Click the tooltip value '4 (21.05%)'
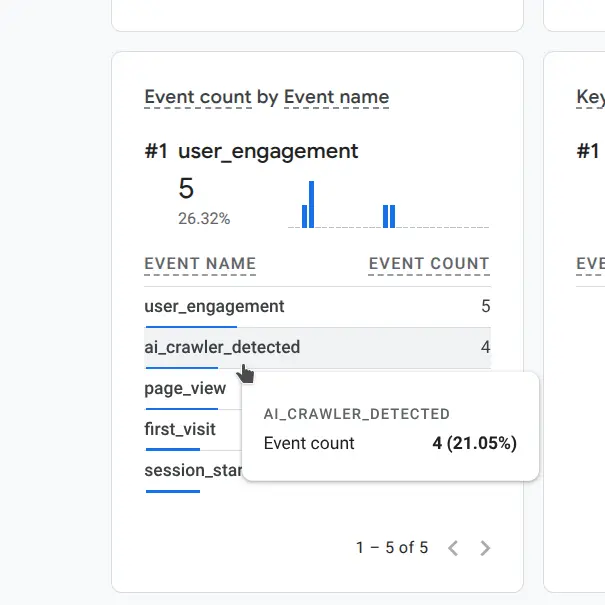The image size is (605, 605). pyautogui.click(x=475, y=443)
